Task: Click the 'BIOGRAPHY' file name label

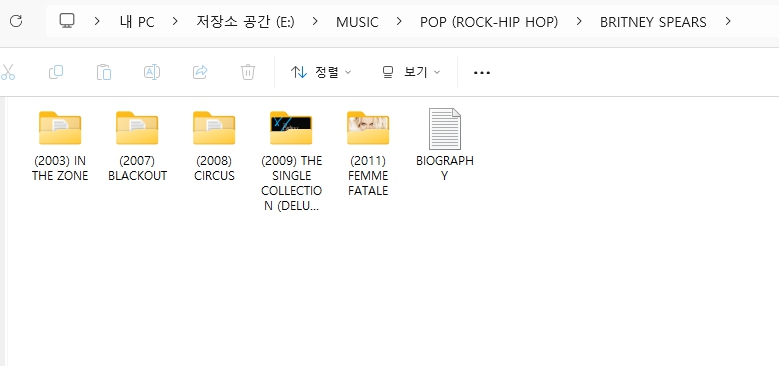Action: [445, 168]
